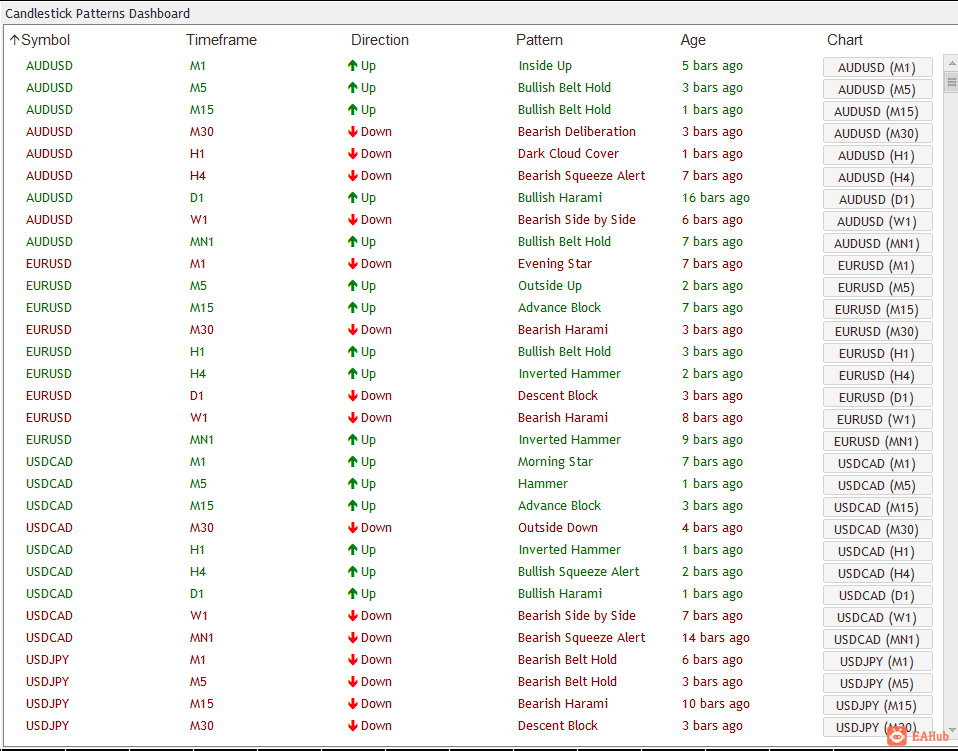Sort by the Age column header

pos(693,40)
